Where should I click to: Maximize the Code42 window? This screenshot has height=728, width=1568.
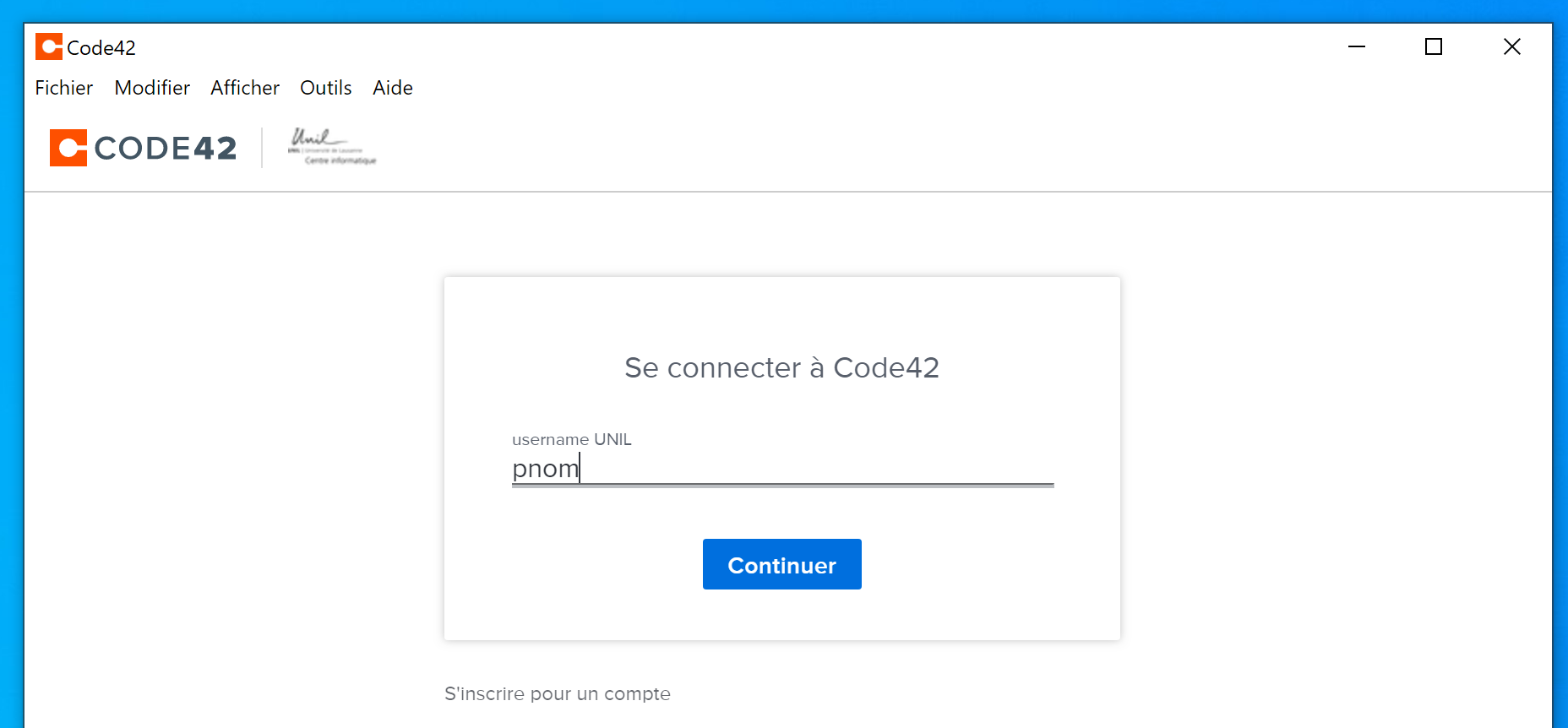(x=1434, y=47)
